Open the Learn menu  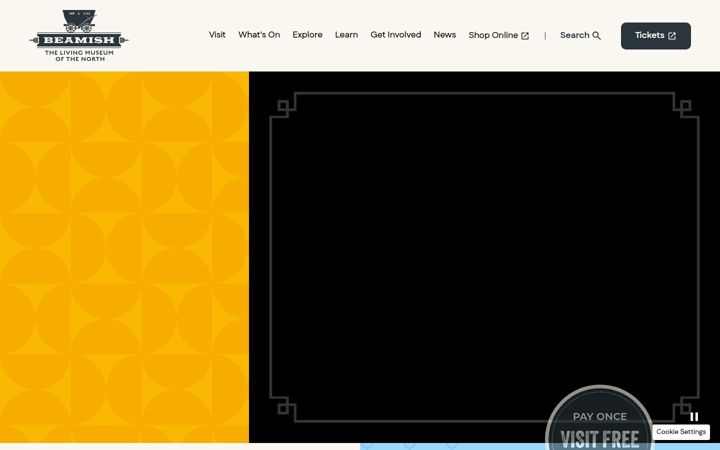[346, 35]
